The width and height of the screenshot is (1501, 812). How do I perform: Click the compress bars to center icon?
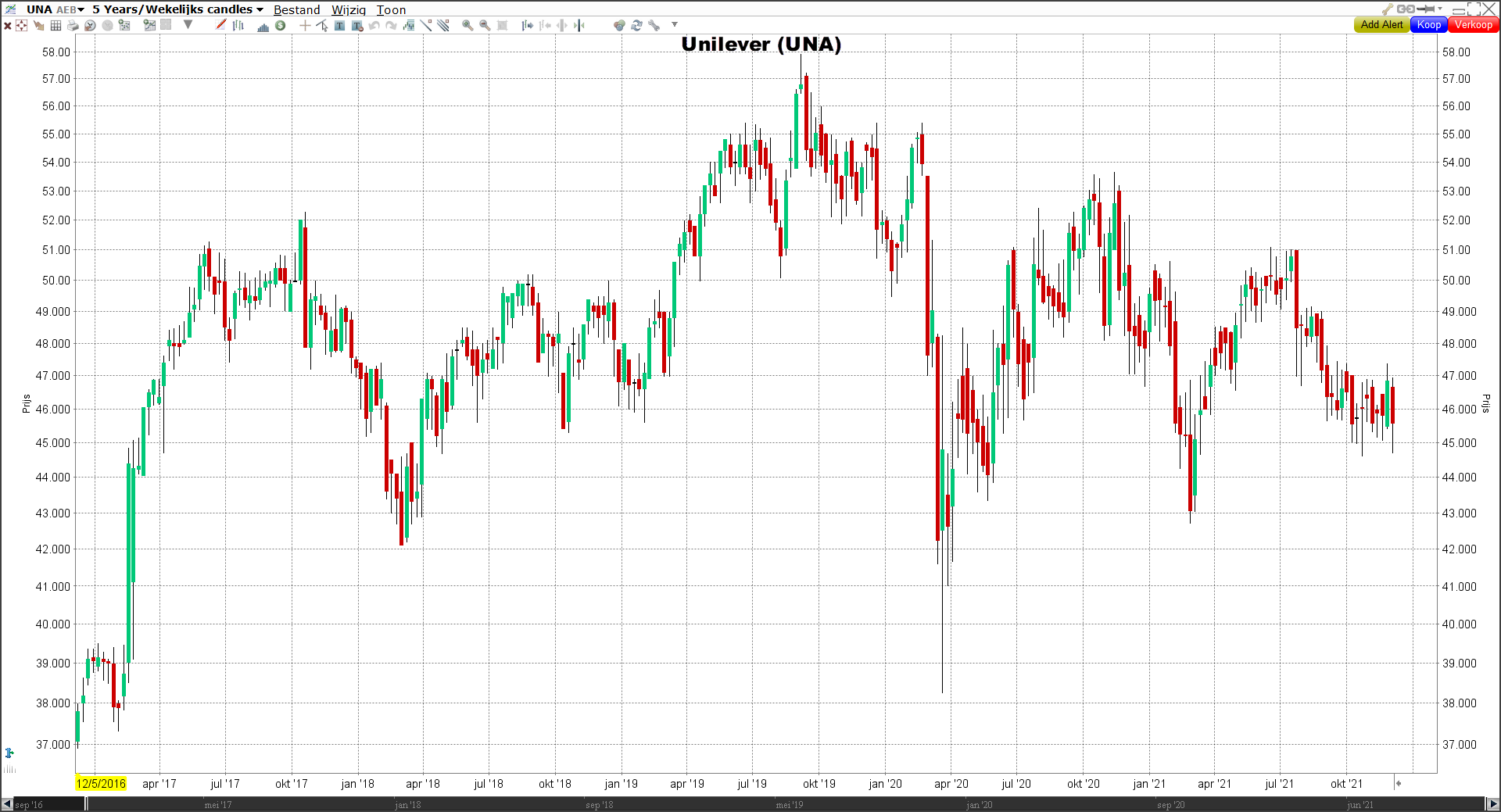pos(579,25)
